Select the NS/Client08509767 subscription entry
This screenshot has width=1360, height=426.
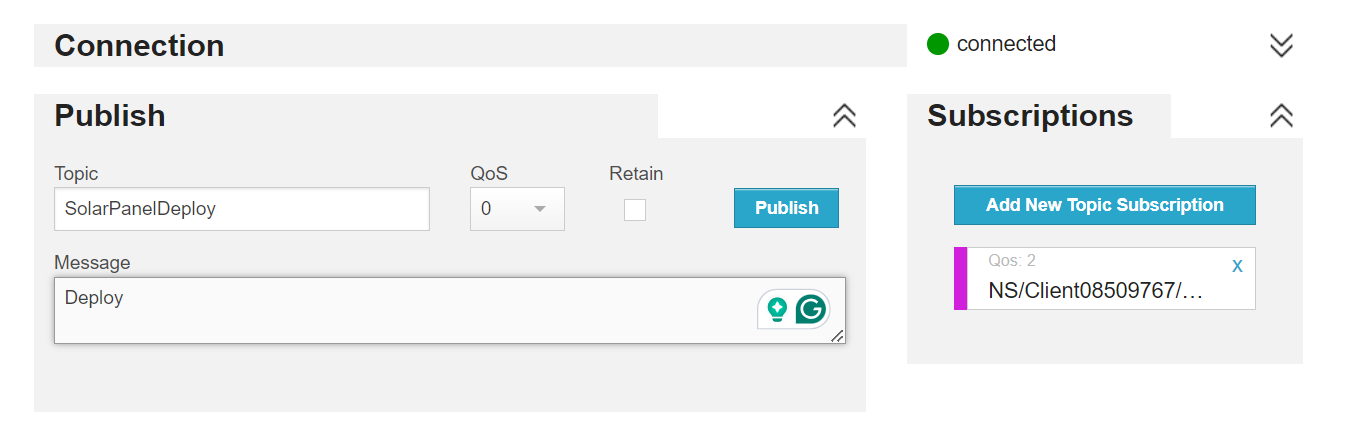[1104, 278]
